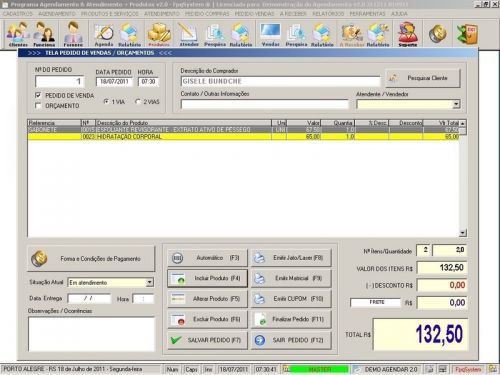Open the PEDIDO VENDAS menu
The image size is (500, 375).
pos(254,14)
